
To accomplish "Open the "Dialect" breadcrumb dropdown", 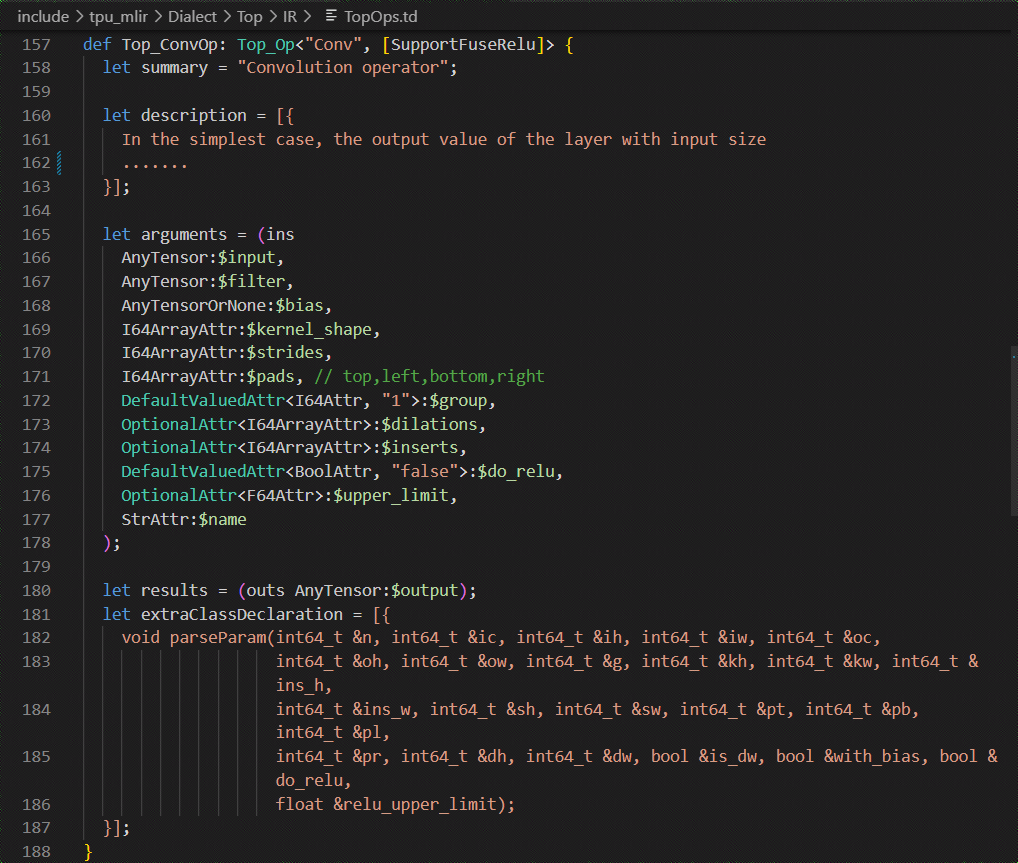I will pos(194,17).
